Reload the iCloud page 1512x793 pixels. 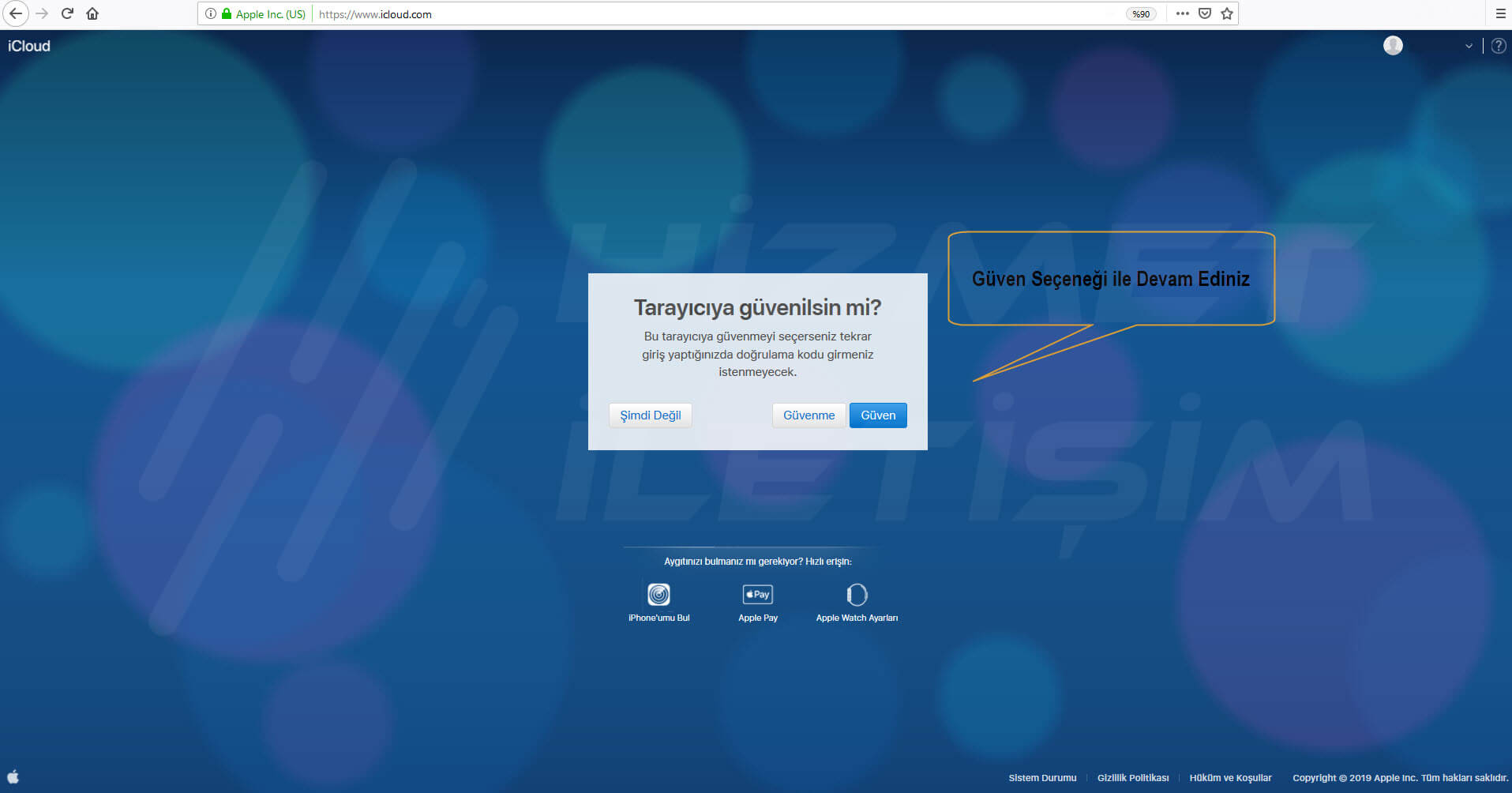click(67, 13)
